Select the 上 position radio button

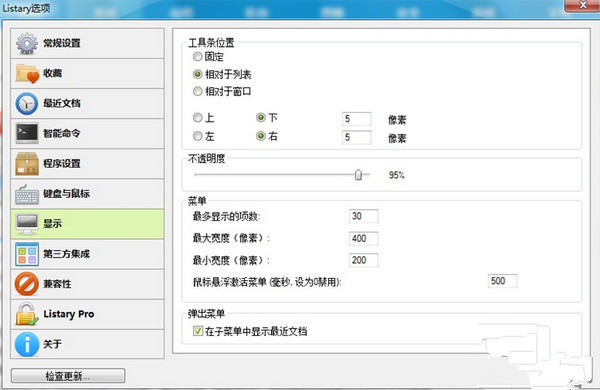(197, 117)
